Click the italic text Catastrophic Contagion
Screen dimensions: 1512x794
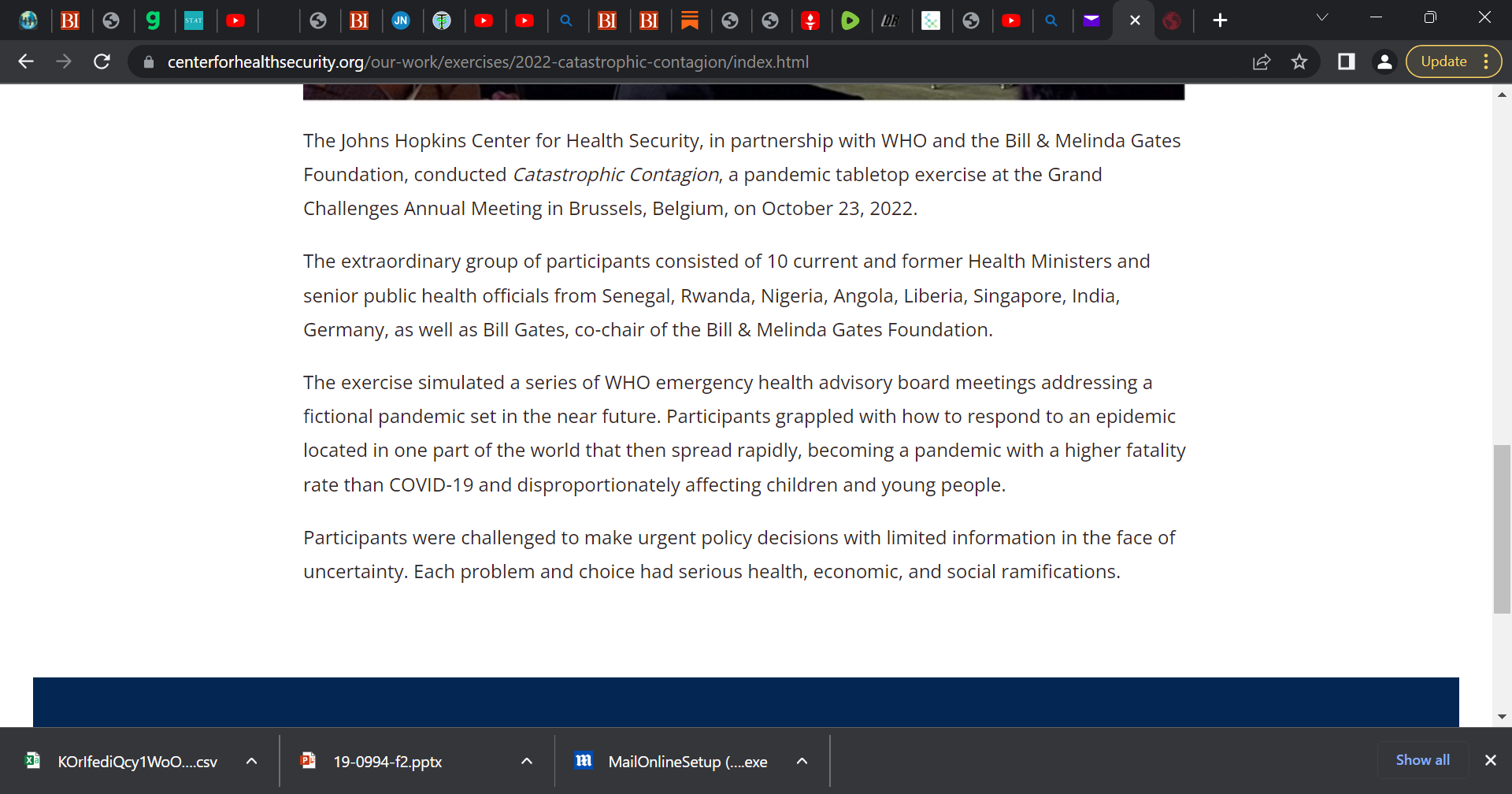coord(616,175)
